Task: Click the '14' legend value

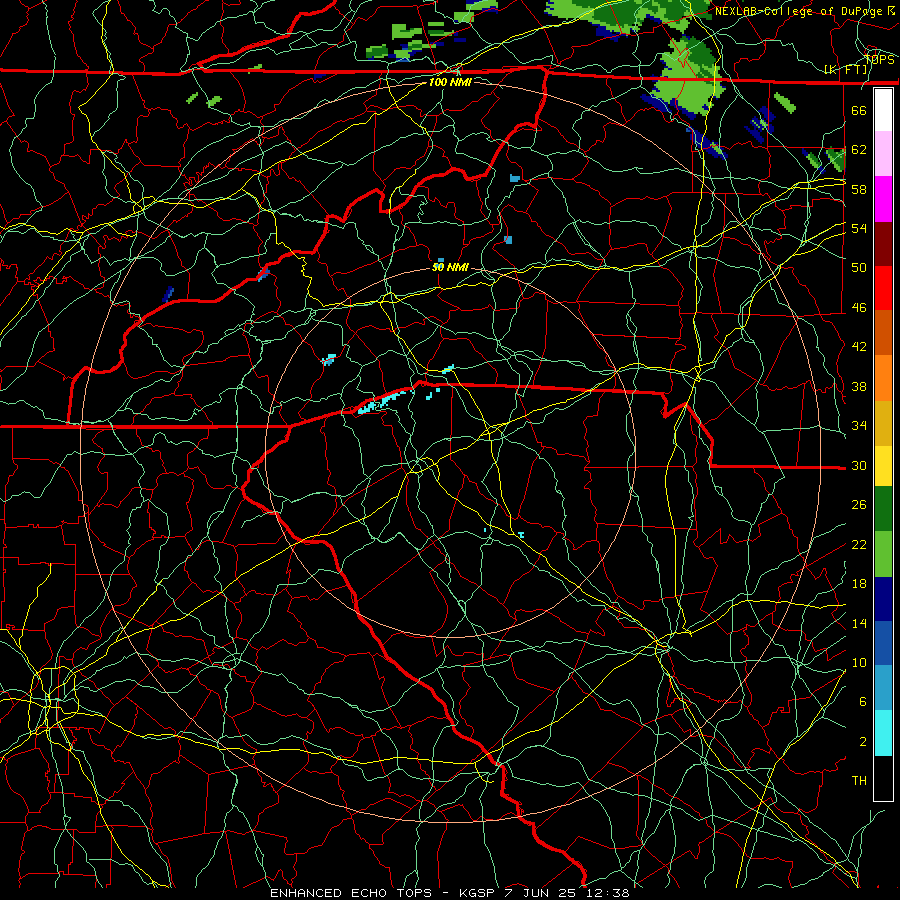Action: pos(859,624)
